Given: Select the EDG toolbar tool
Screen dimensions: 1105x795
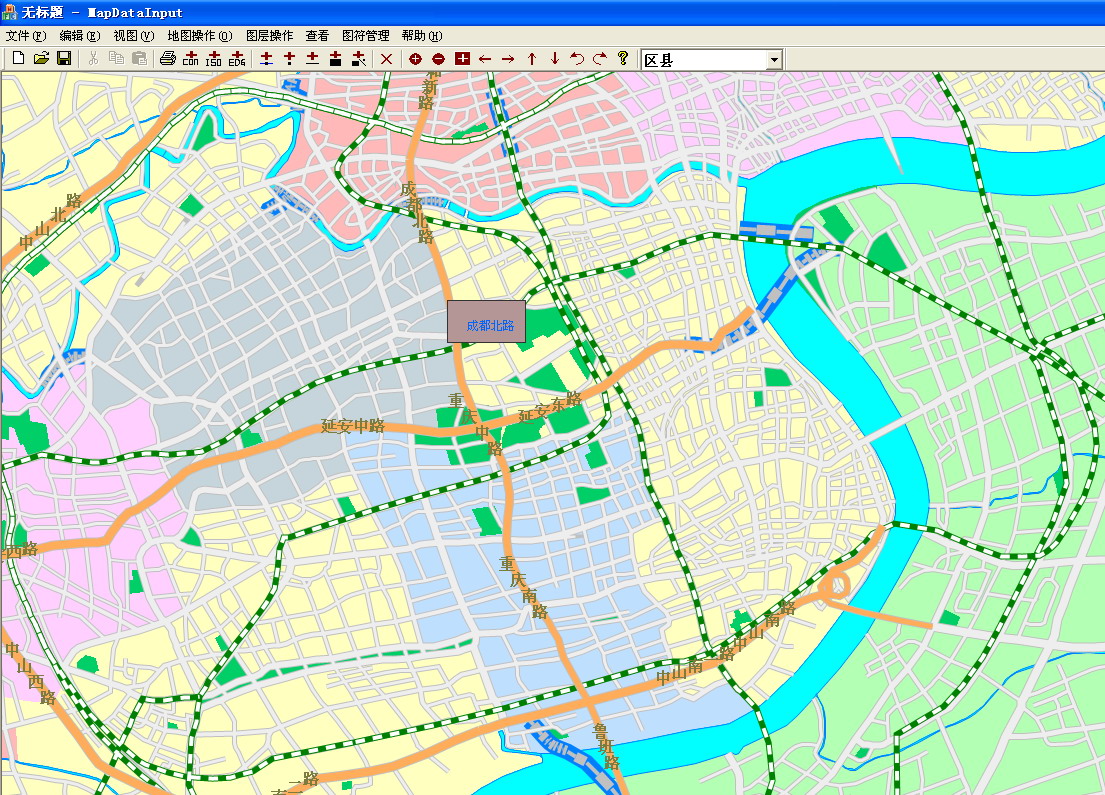Looking at the screenshot, I should click(237, 58).
